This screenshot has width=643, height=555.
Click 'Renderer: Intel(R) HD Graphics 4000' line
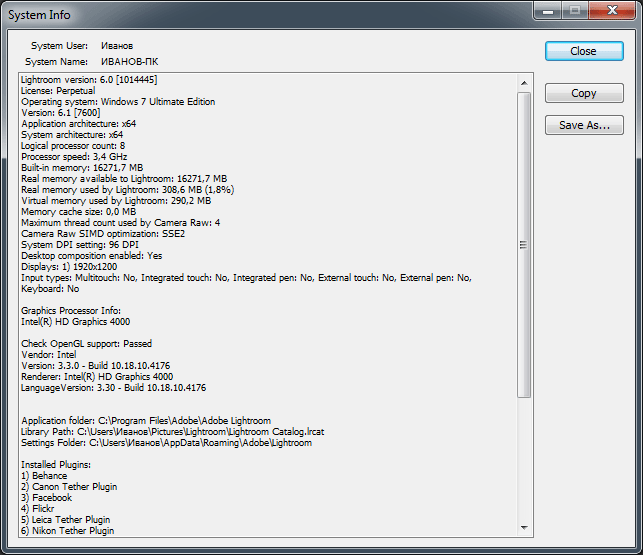click(97, 377)
